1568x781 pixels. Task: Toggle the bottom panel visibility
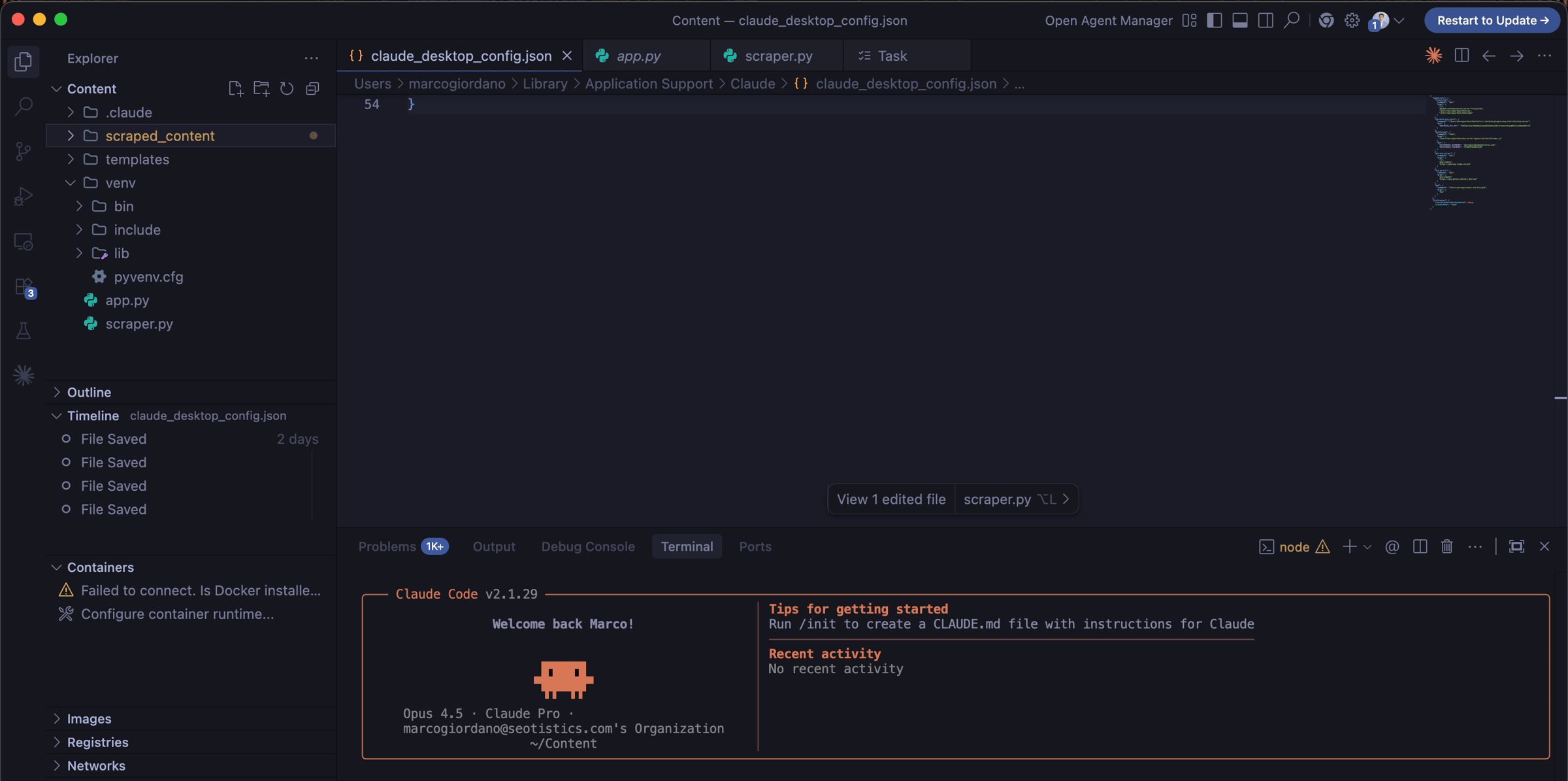pos(1239,20)
